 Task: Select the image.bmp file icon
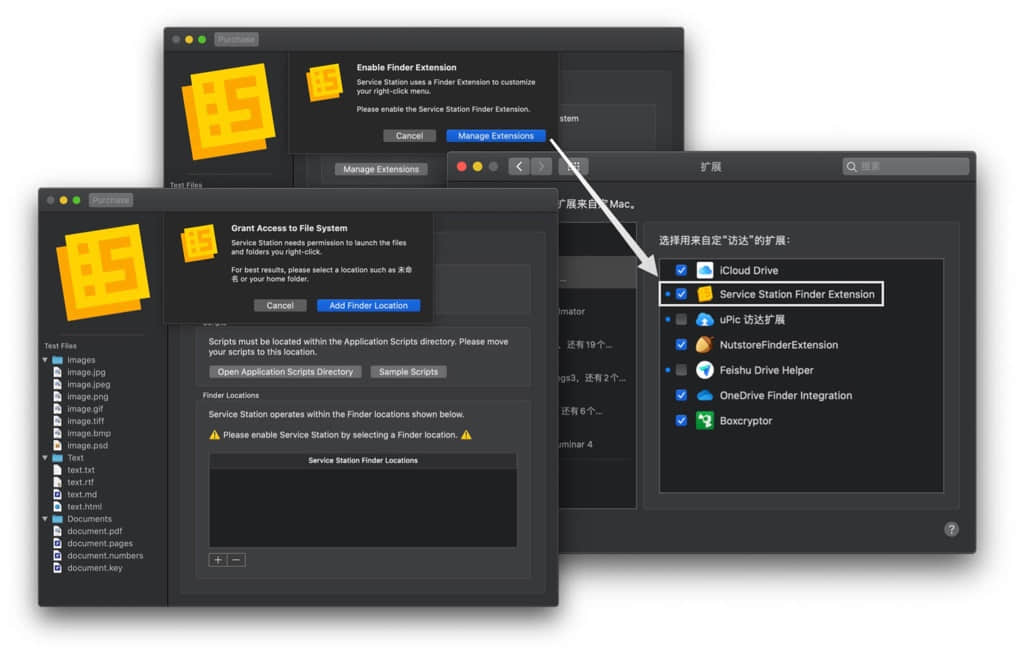click(57, 433)
